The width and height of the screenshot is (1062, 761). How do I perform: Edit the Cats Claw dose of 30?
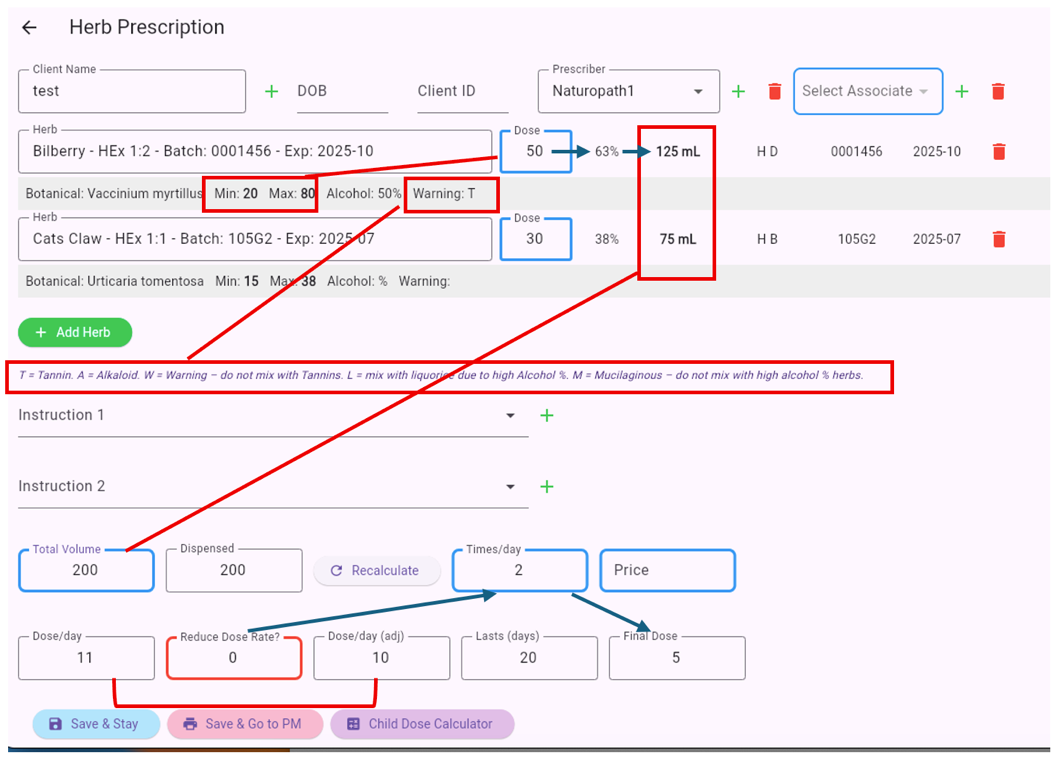coord(536,239)
